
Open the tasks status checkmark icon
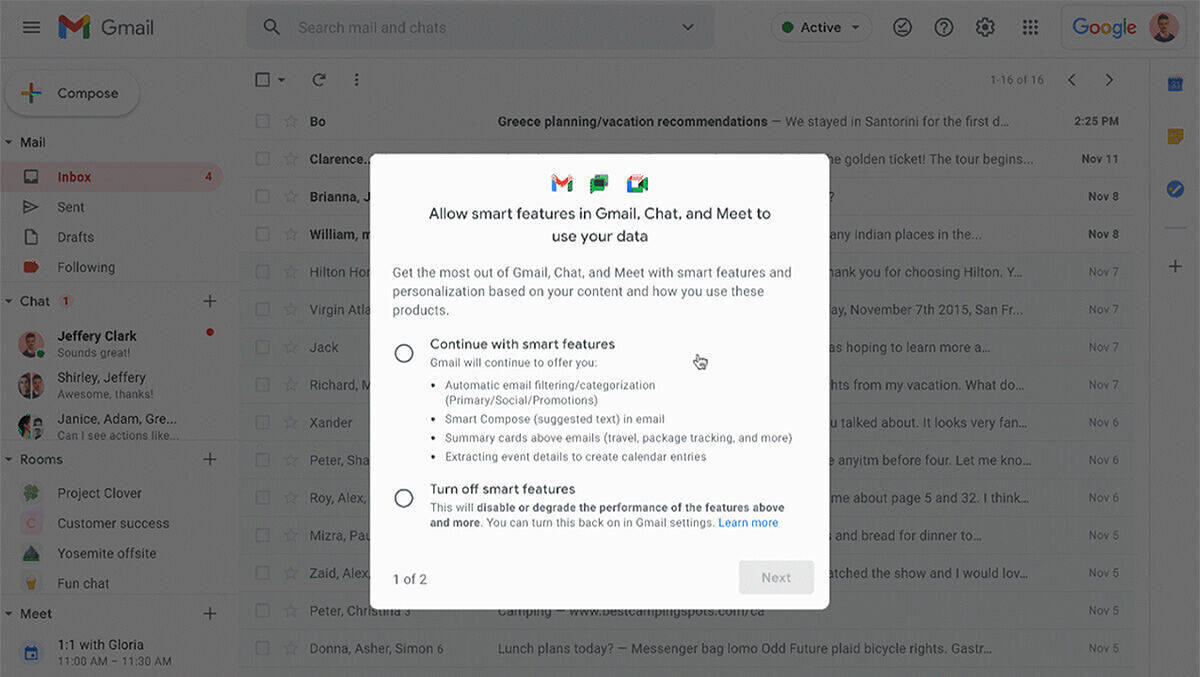click(x=902, y=27)
